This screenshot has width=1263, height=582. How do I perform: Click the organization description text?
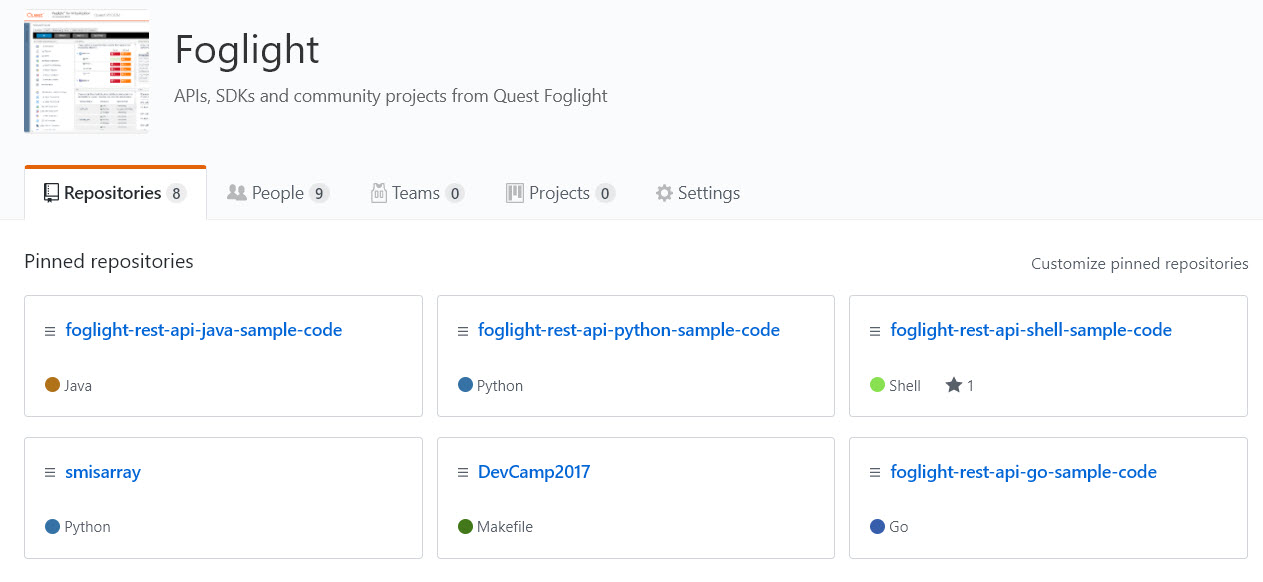pyautogui.click(x=391, y=96)
